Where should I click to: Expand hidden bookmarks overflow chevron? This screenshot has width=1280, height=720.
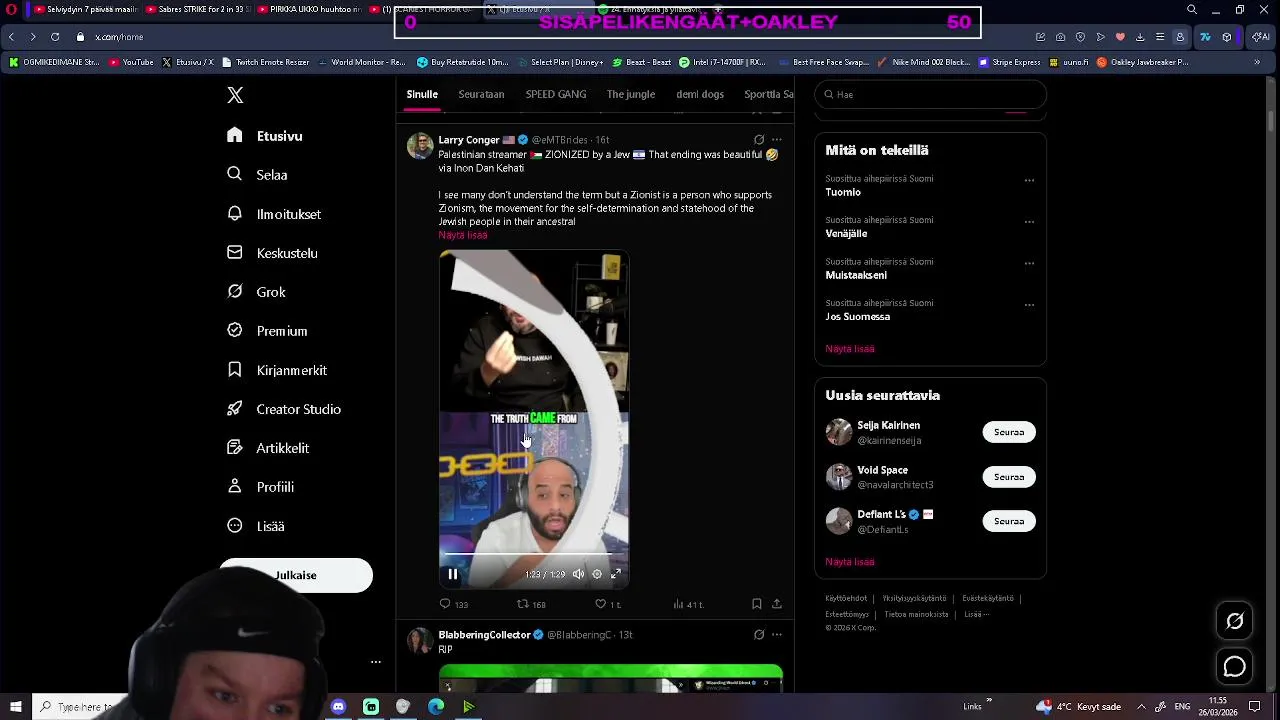1257,62
